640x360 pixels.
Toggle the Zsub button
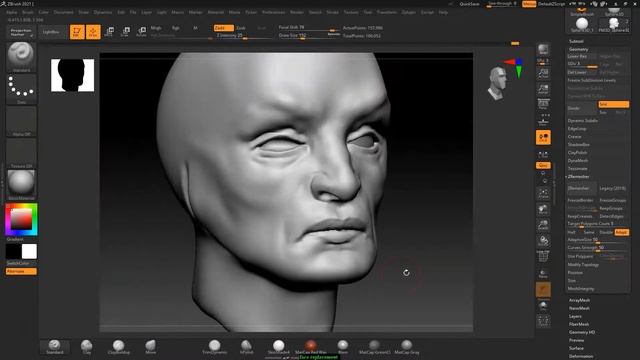(241, 28)
